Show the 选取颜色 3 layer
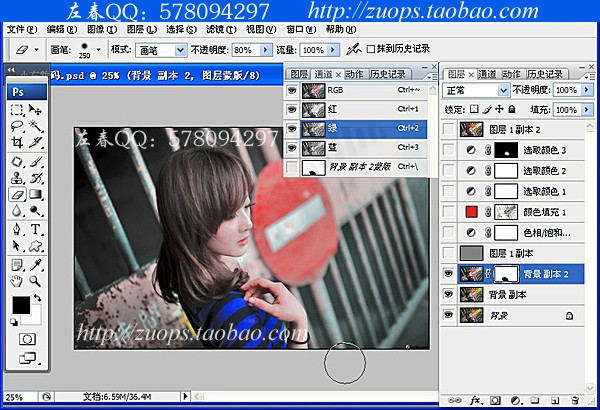The width and height of the screenshot is (600, 410). [x=448, y=150]
